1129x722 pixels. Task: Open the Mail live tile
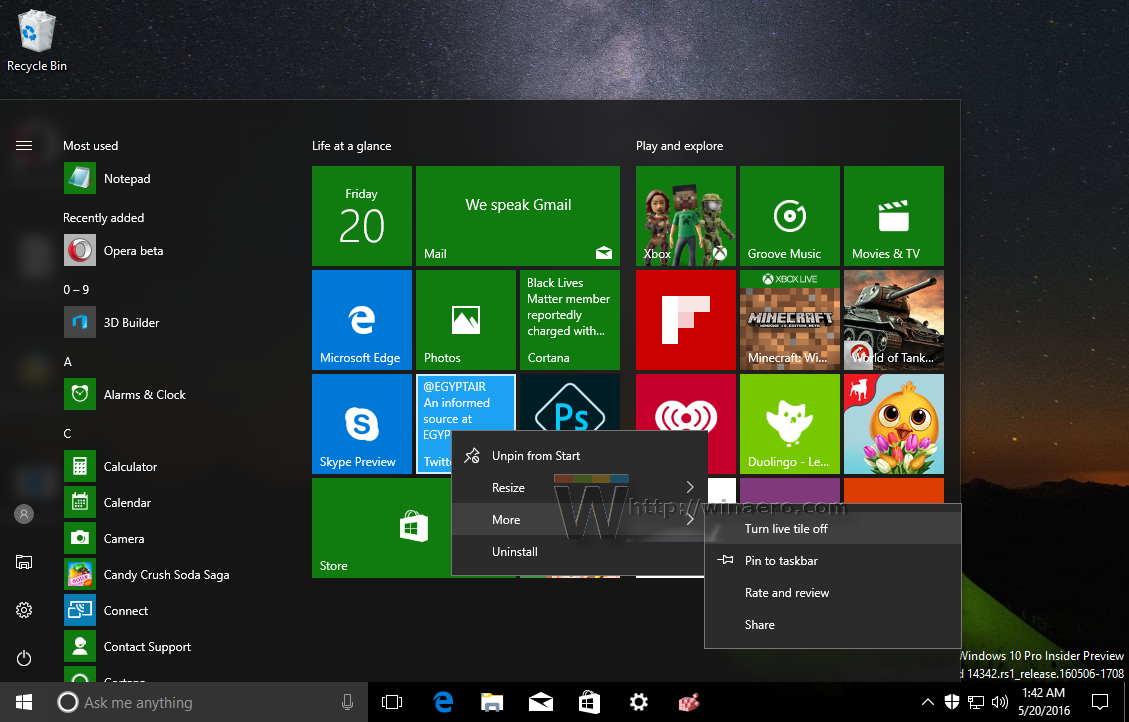click(x=518, y=216)
